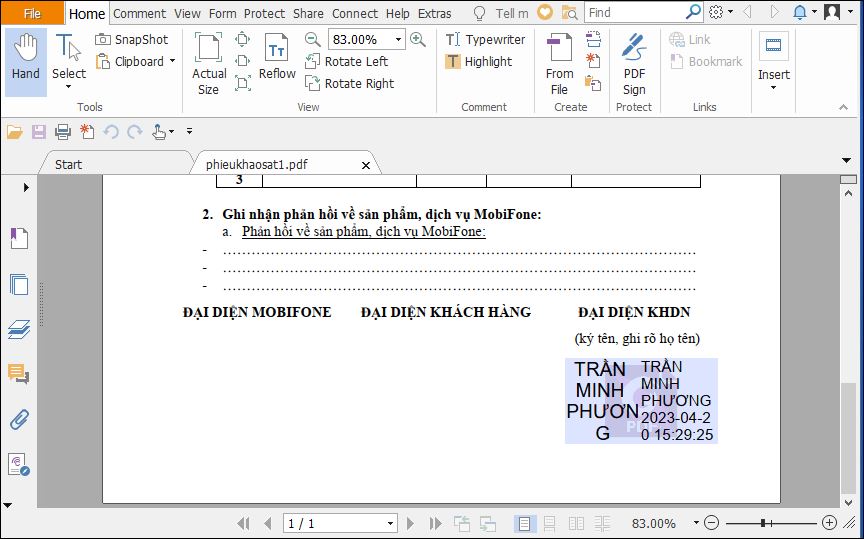Image resolution: width=864 pixels, height=539 pixels.
Task: Go to the first page
Action: 244,523
